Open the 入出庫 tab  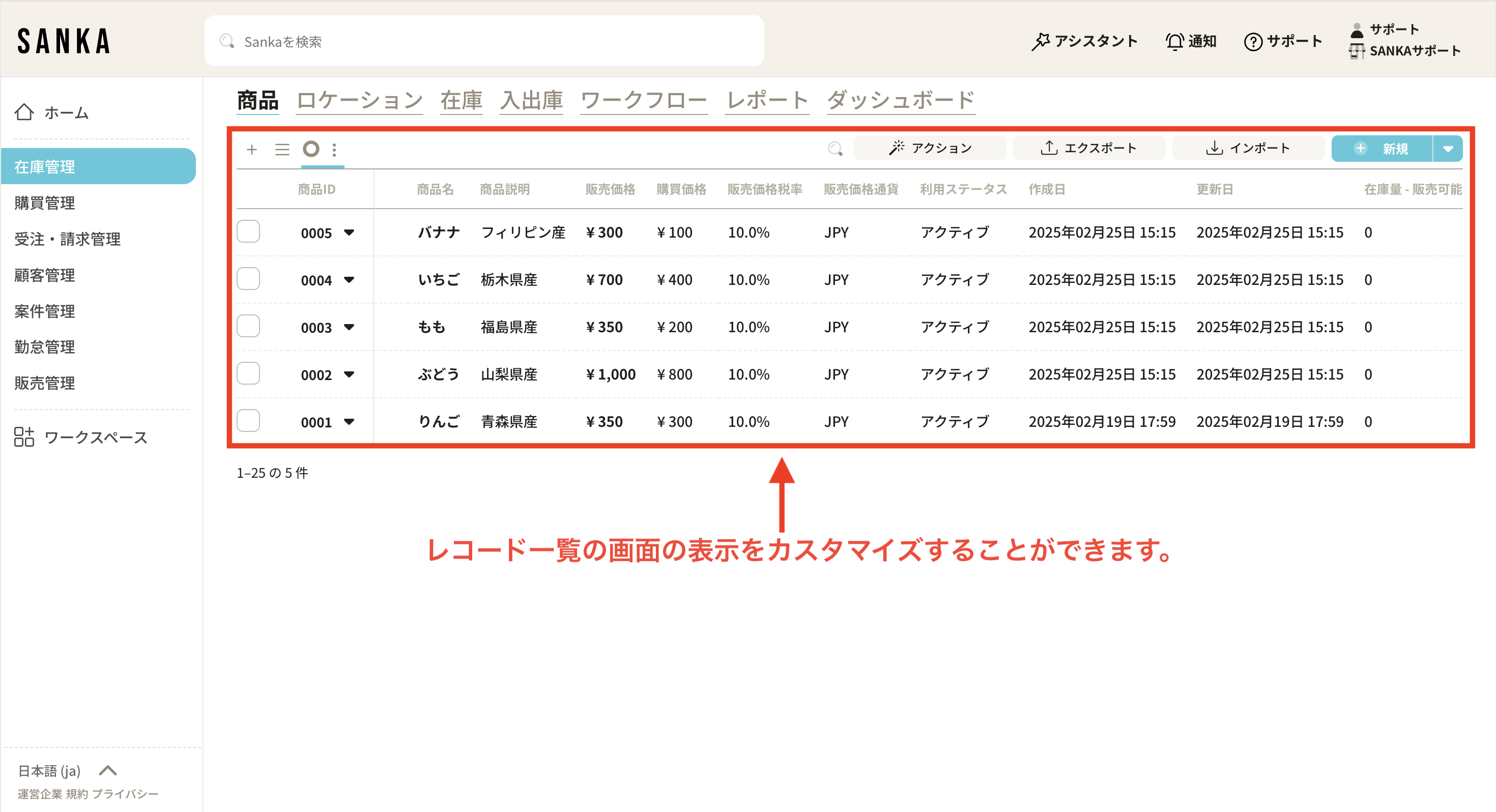click(531, 101)
